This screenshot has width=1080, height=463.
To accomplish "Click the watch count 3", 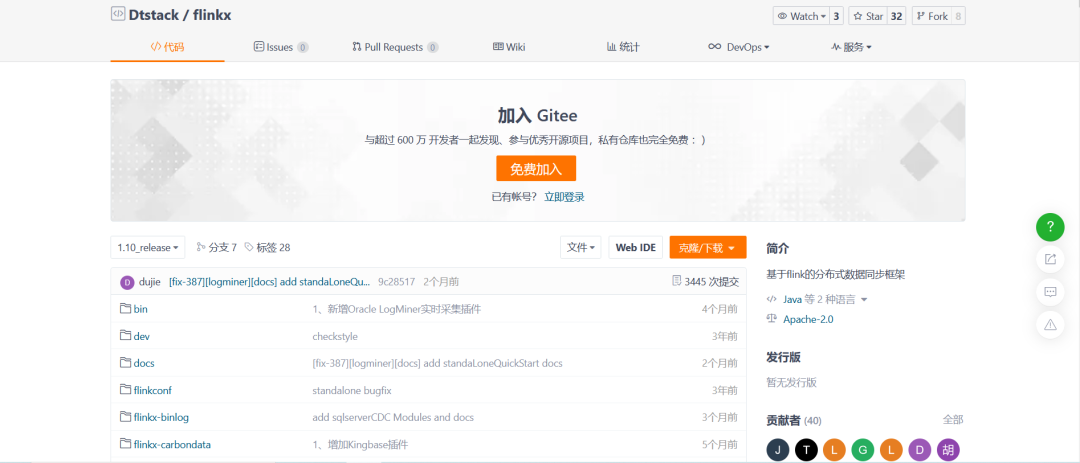I will click(x=836, y=16).
